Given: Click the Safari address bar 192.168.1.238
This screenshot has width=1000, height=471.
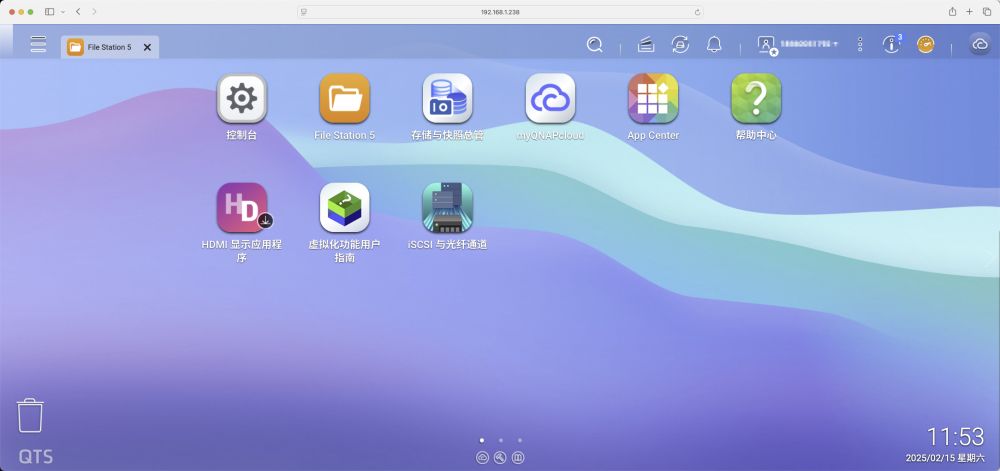Looking at the screenshot, I should click(x=500, y=11).
